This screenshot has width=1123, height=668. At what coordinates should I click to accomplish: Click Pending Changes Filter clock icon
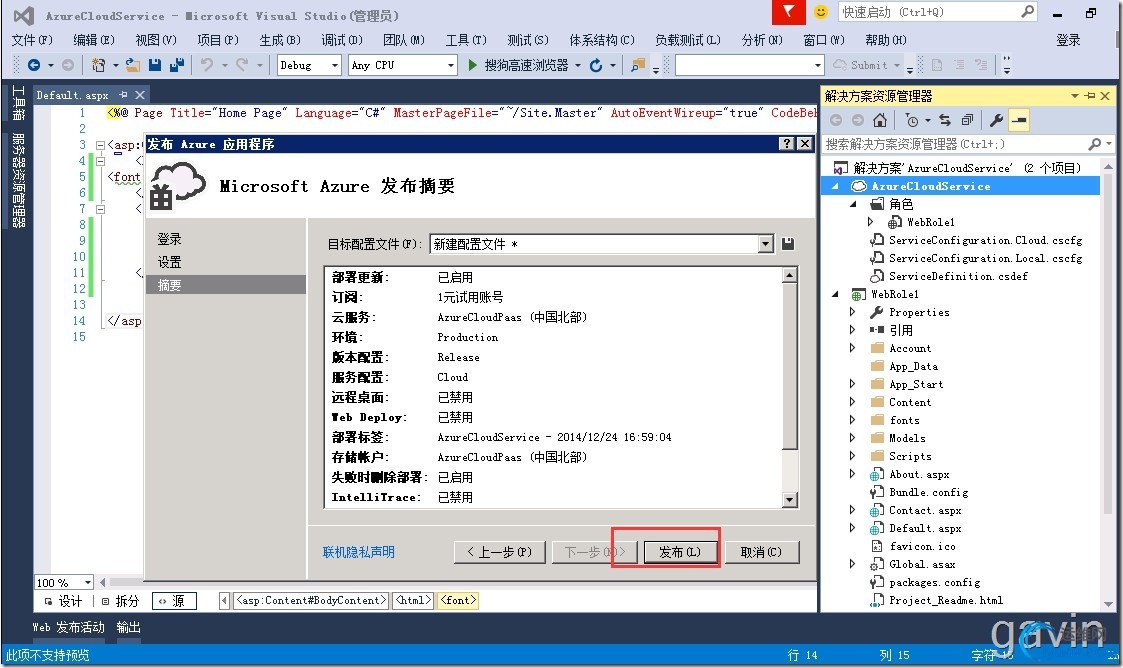pos(911,120)
